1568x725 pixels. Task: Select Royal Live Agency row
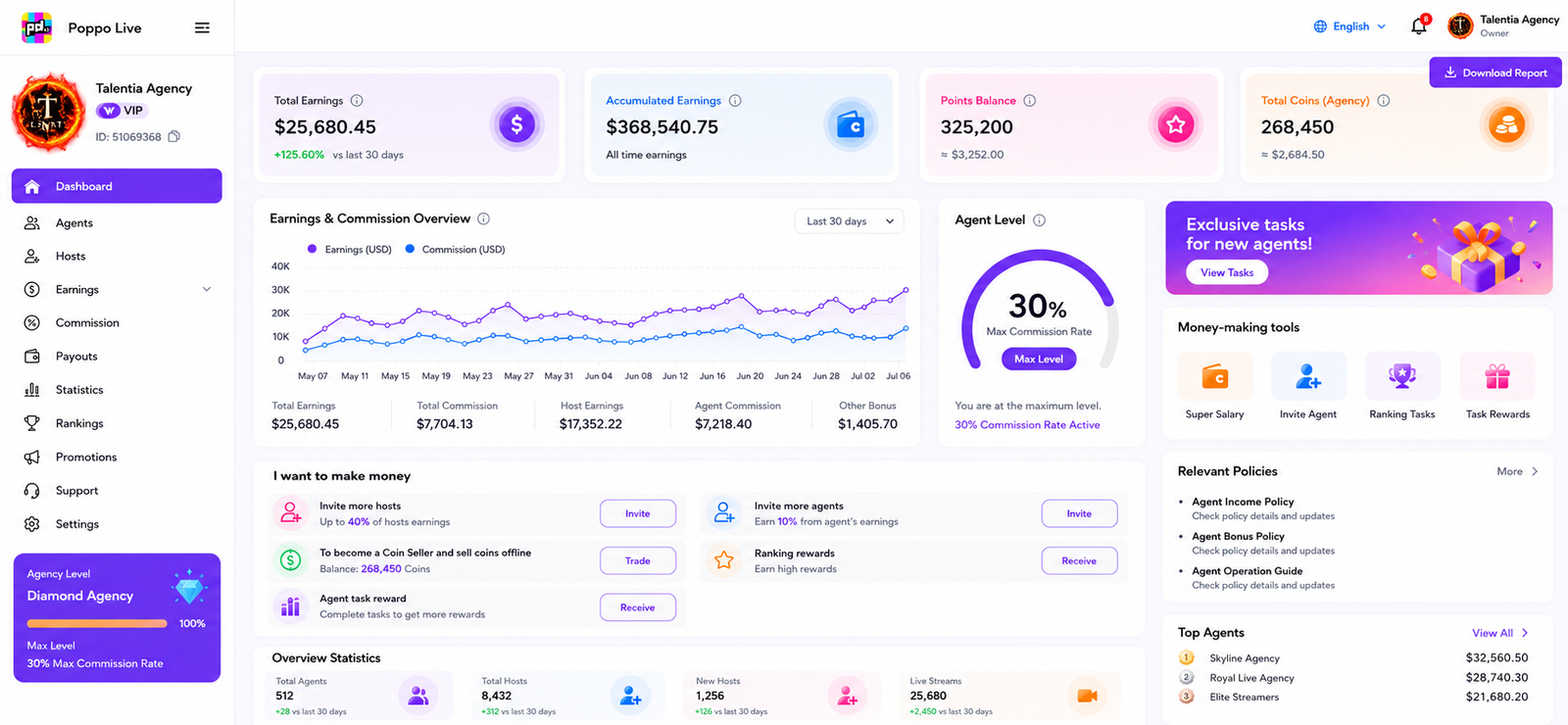click(x=1353, y=678)
